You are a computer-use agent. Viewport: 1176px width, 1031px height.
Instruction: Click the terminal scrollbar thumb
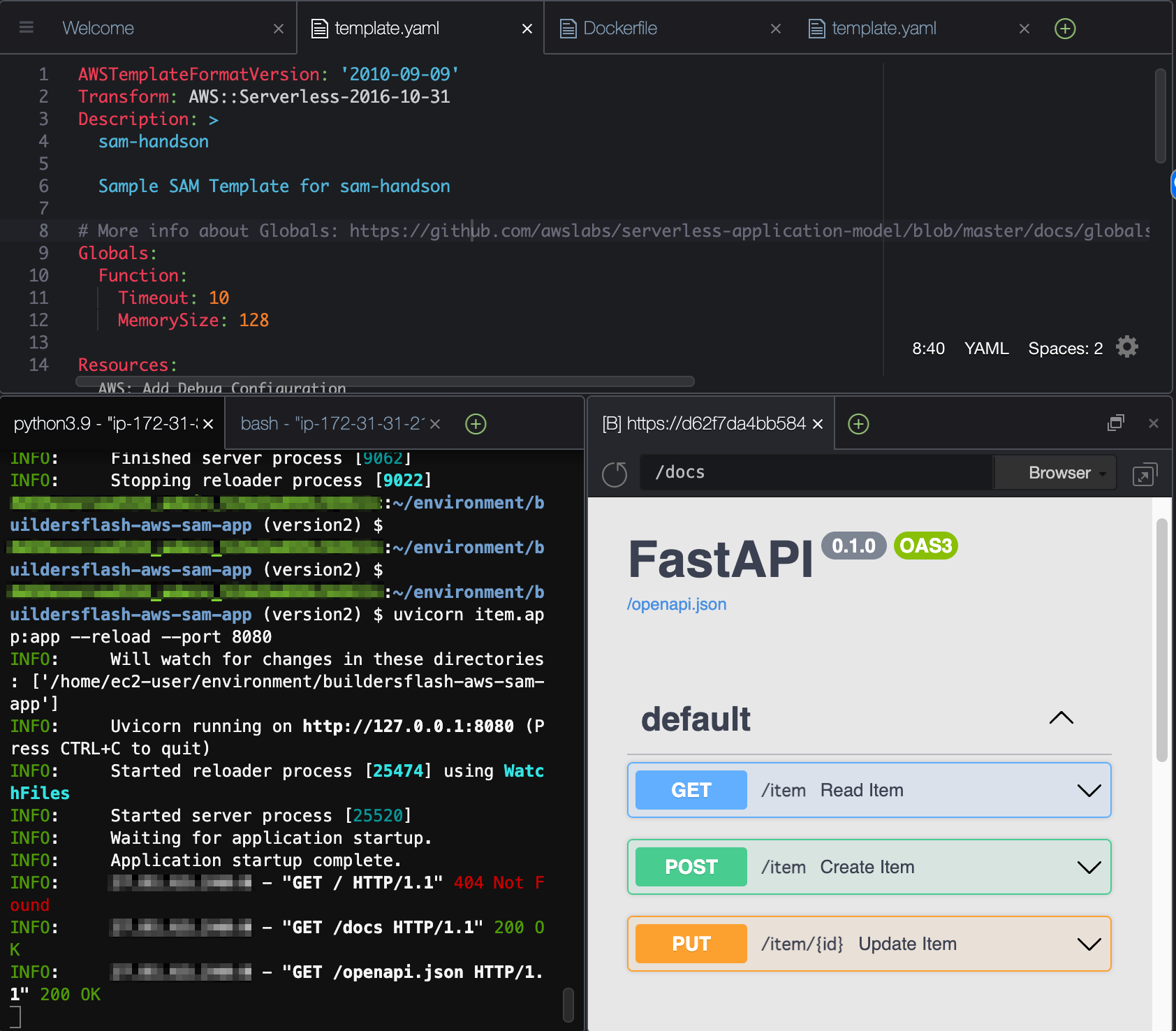568,1004
